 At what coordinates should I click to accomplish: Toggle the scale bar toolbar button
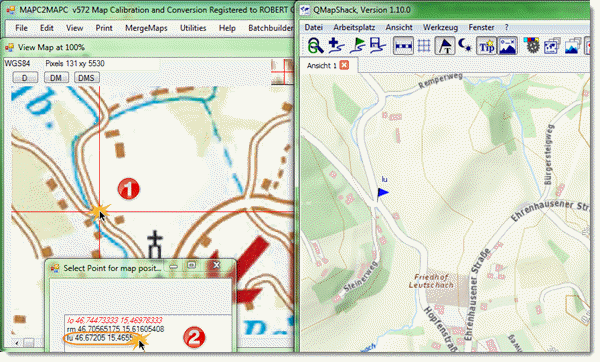point(403,46)
